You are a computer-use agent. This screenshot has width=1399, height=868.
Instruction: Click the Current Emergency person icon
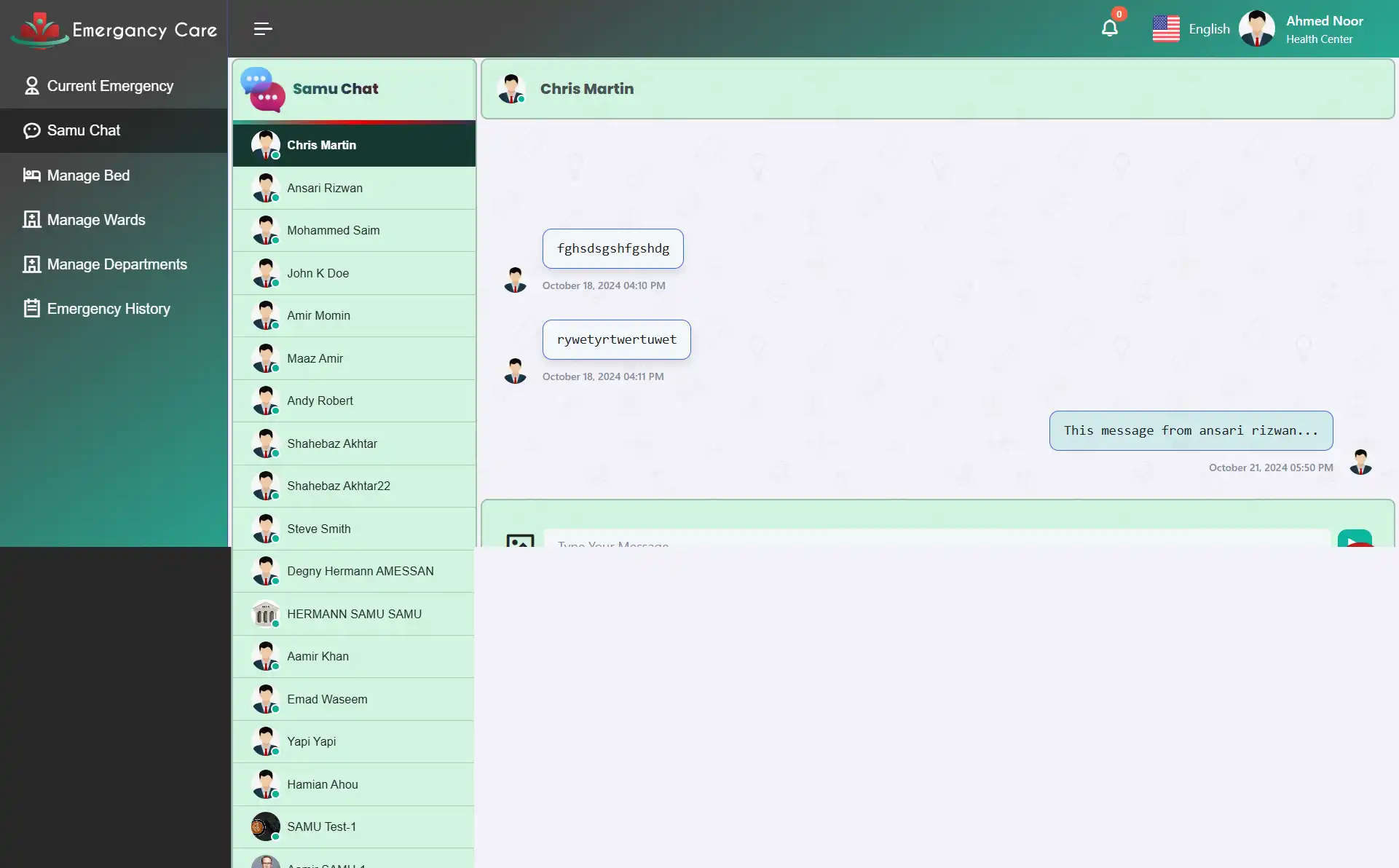pos(31,85)
